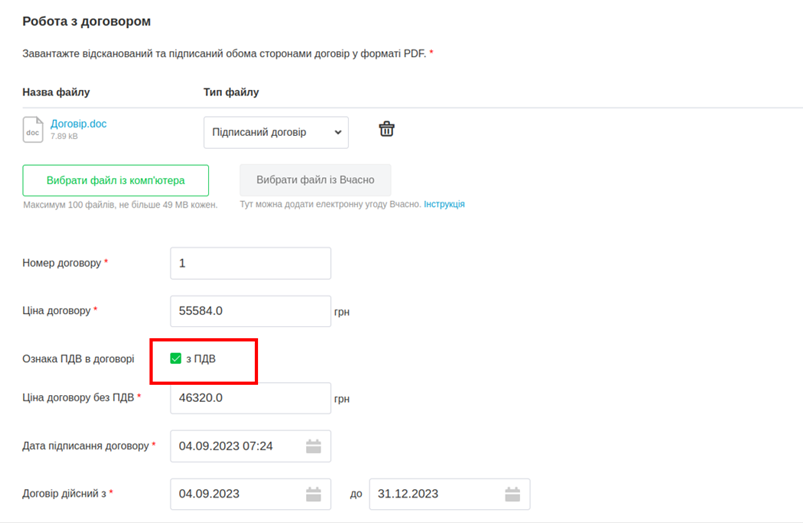The height and width of the screenshot is (523, 803).
Task: Open the Договір.doc file link
Action: tap(78, 124)
